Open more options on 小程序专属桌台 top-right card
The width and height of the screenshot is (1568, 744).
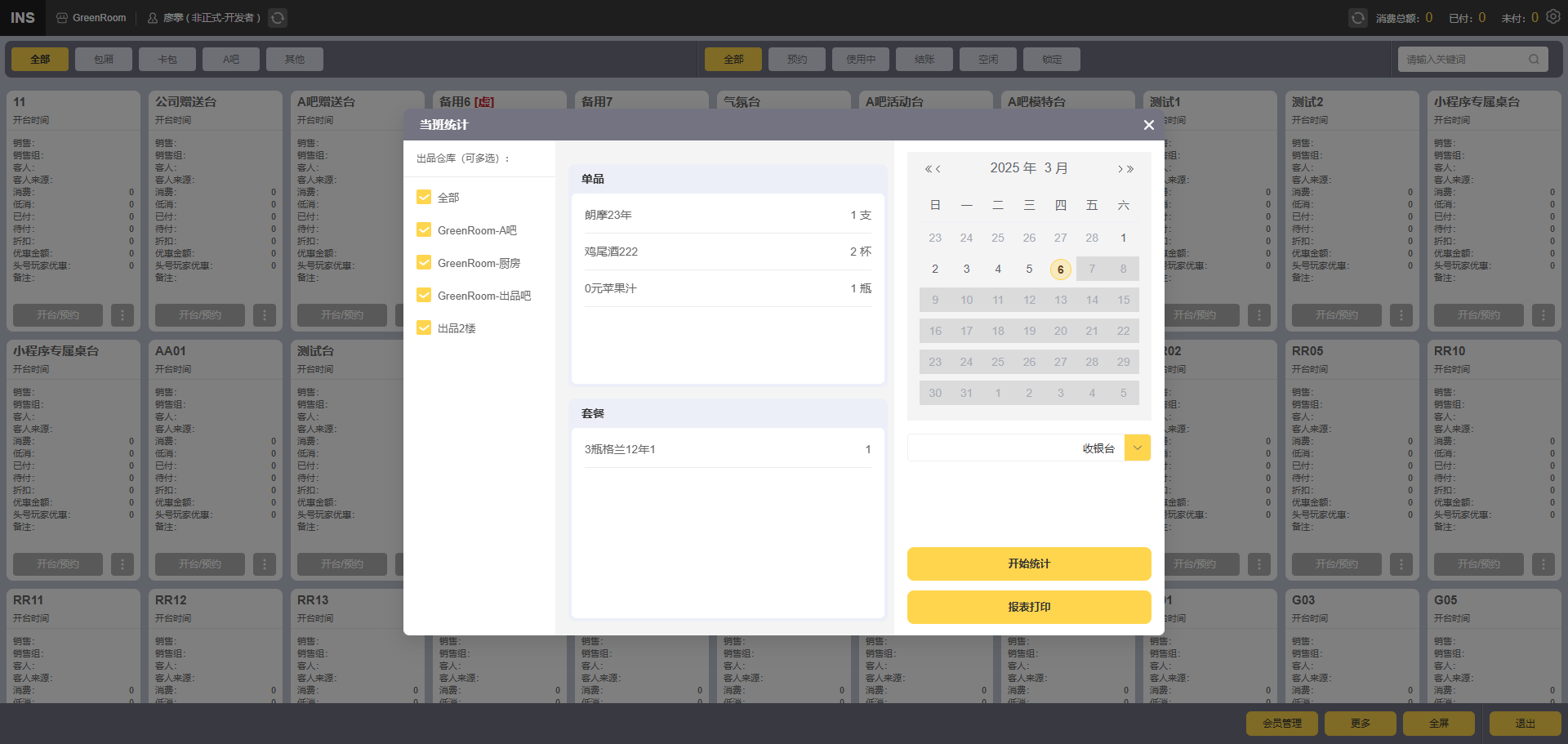pyautogui.click(x=1543, y=315)
